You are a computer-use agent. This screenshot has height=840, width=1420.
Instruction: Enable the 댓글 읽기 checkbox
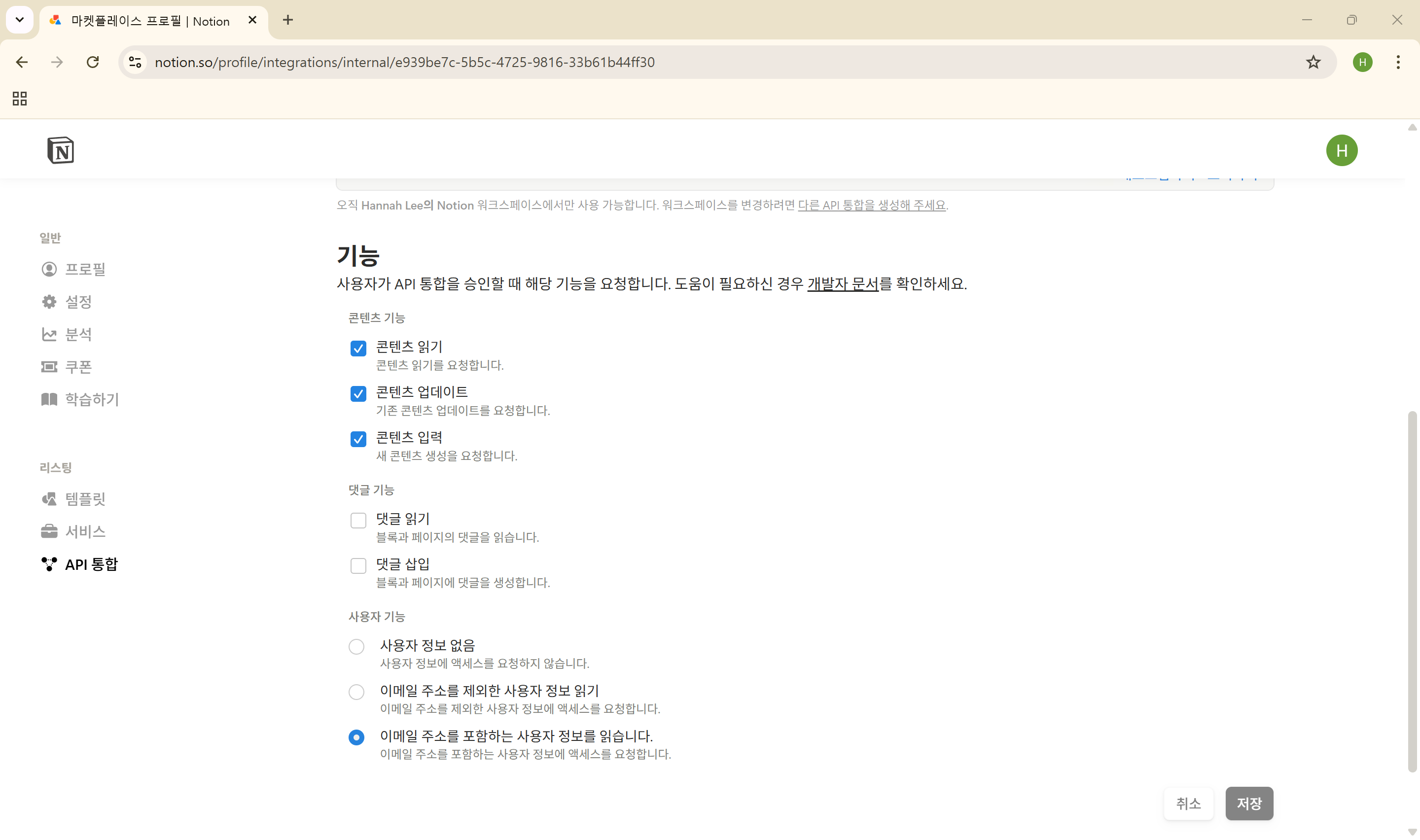358,520
